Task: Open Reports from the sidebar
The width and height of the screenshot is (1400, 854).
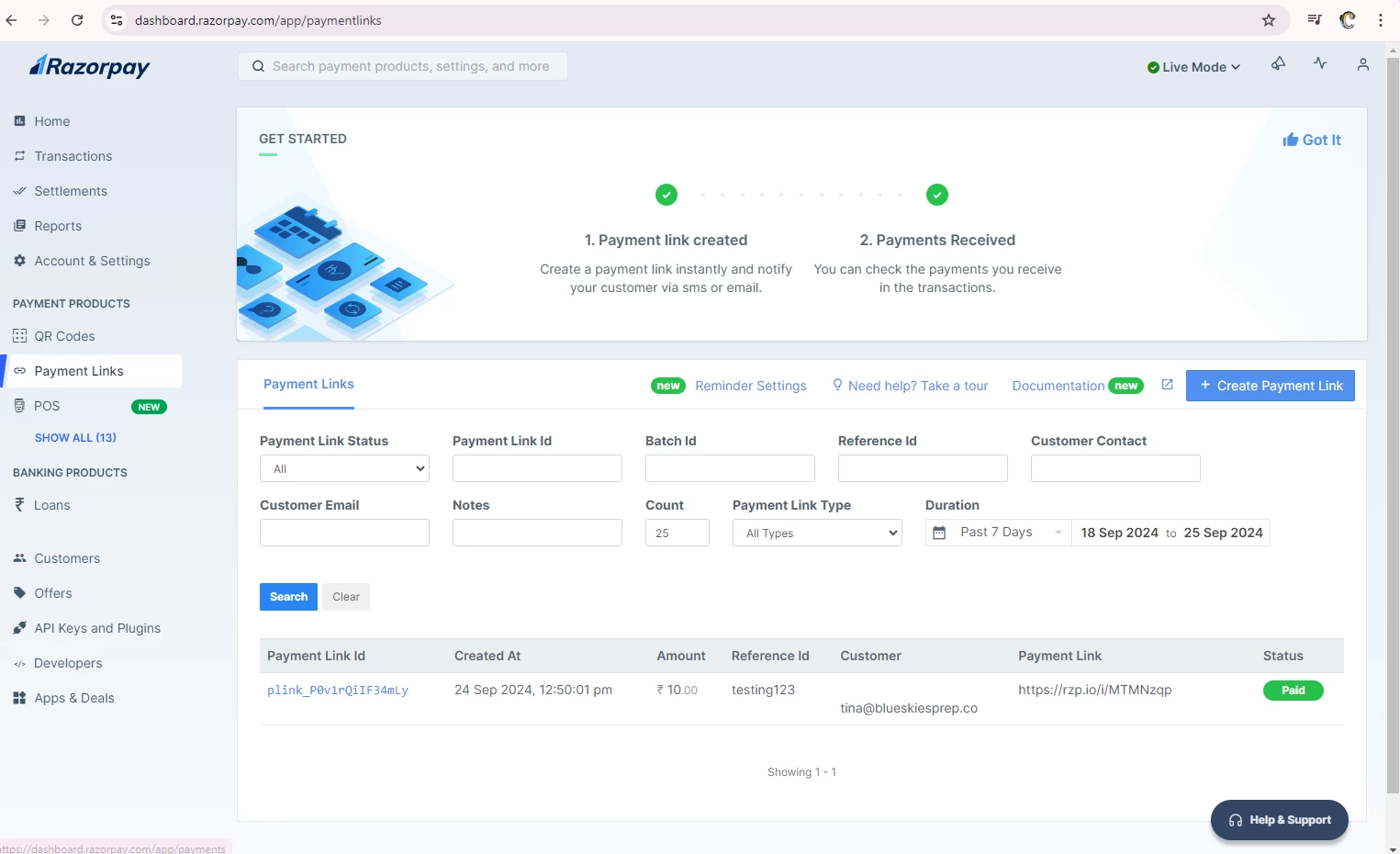Action: click(58, 226)
